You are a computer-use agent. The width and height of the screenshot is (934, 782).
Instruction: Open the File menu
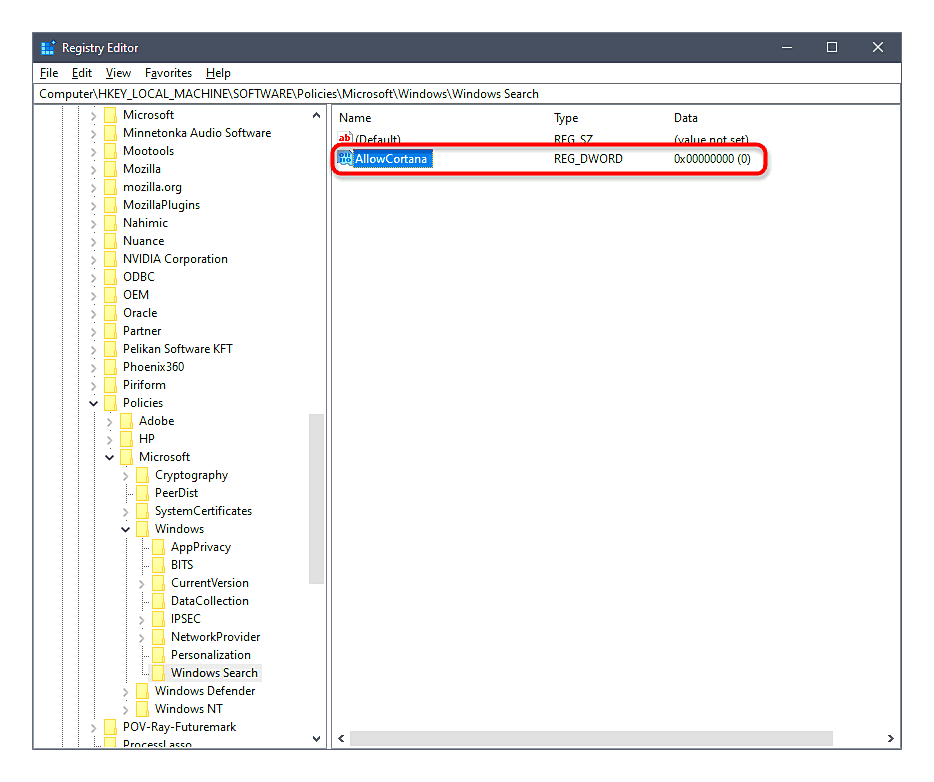[x=49, y=73]
